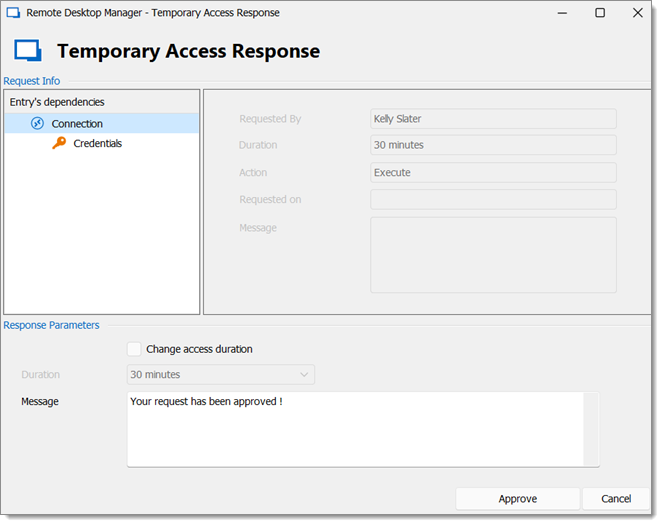Click the chevron arrow of the Duration combo box
The width and height of the screenshot is (662, 525).
coord(304,374)
